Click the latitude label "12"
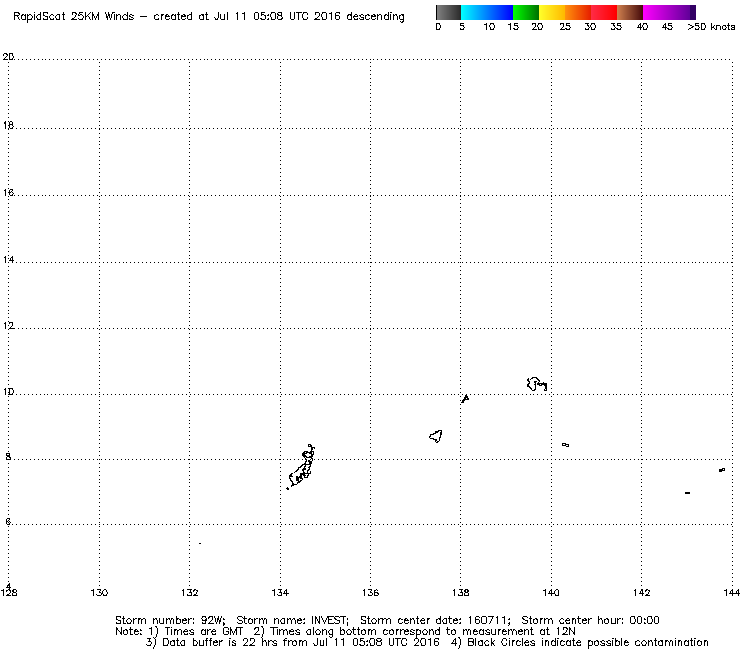Screen dimensions: 740x650 click(x=8, y=326)
